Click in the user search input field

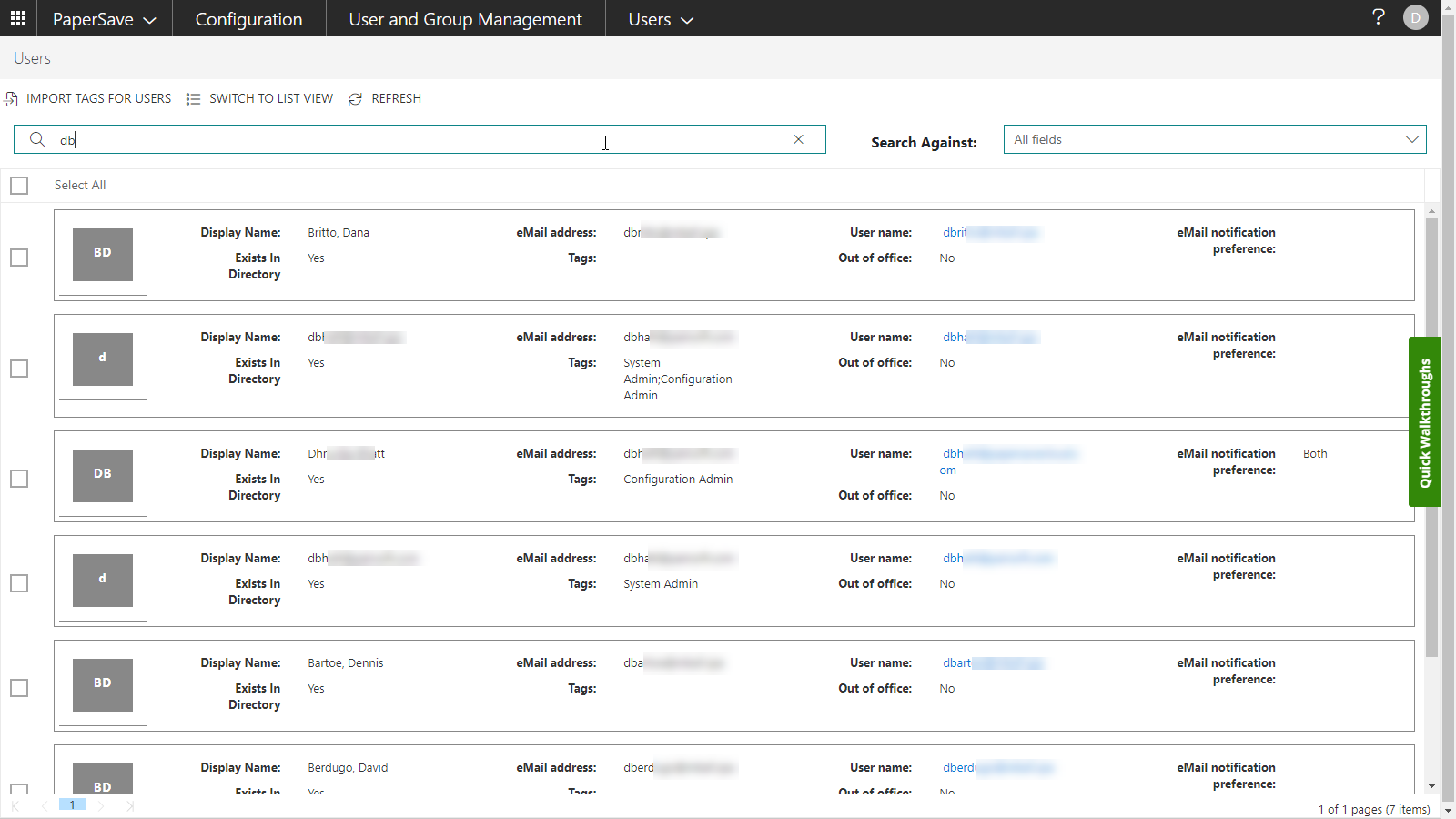click(x=419, y=139)
